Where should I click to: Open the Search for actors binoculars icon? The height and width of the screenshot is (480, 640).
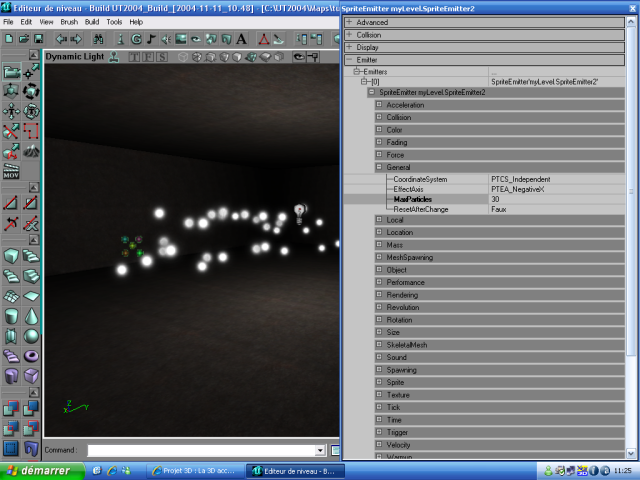(x=98, y=39)
